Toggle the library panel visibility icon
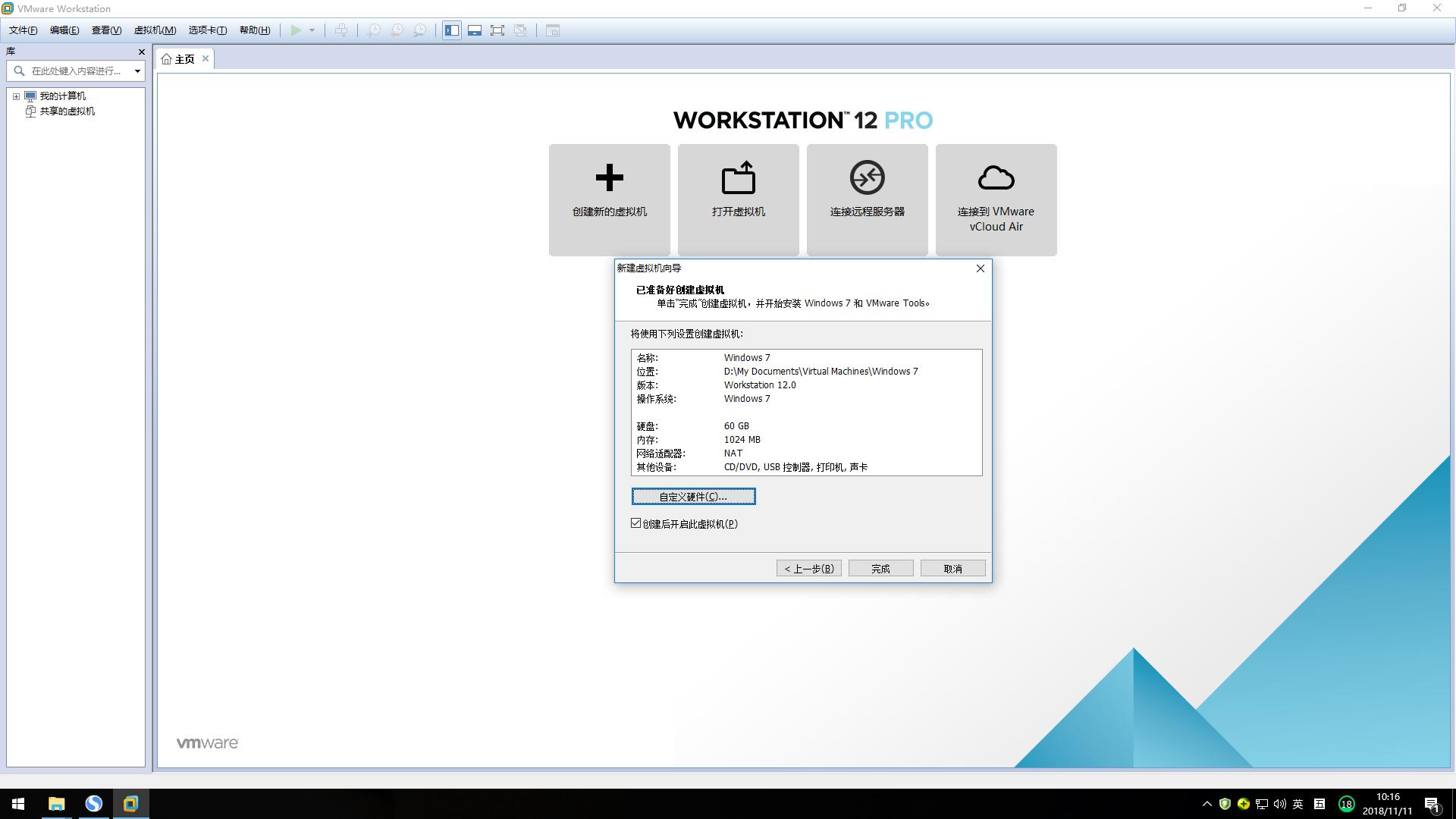This screenshot has width=1456, height=819. pos(451,30)
